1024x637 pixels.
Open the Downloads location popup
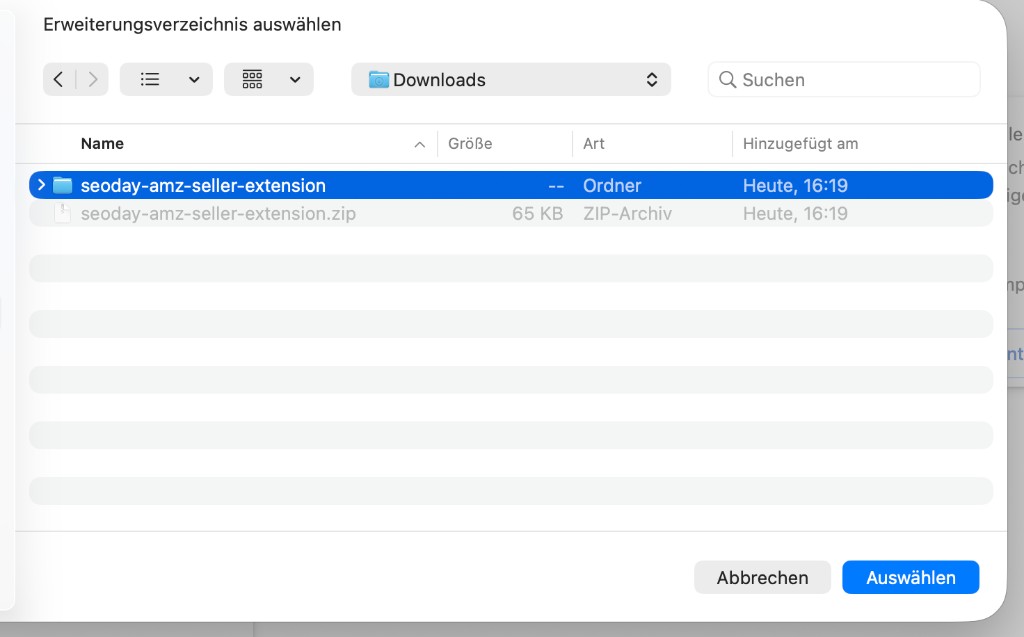coord(511,80)
